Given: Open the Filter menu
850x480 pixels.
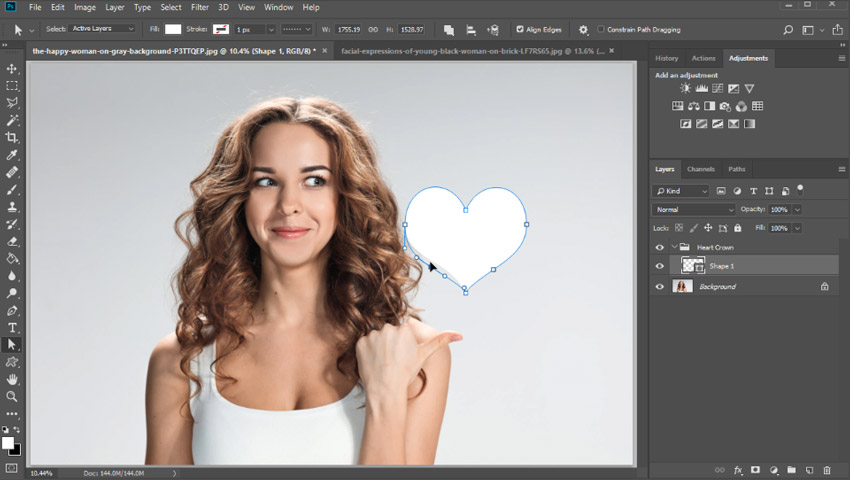Looking at the screenshot, I should tap(200, 7).
